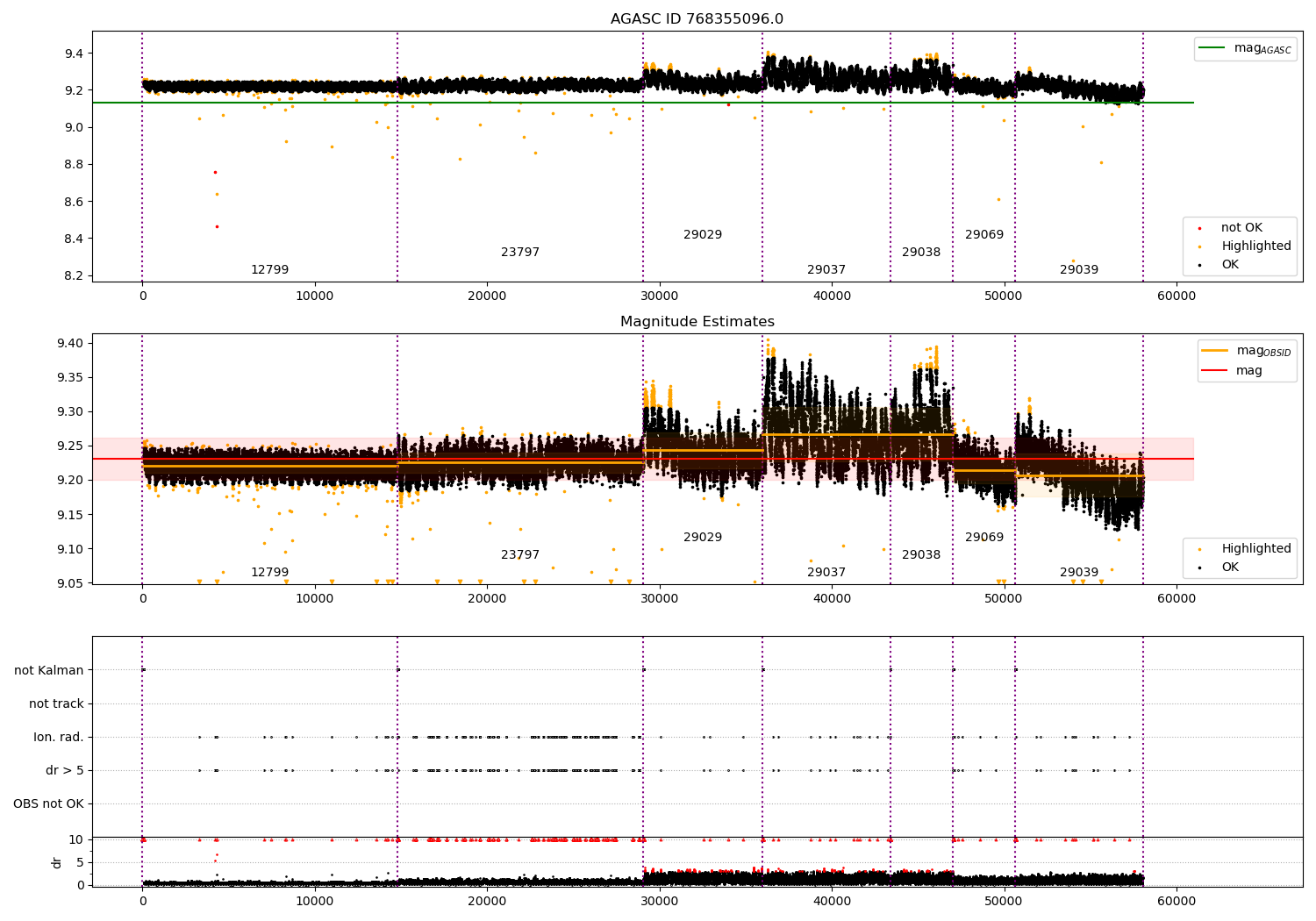This screenshot has width=1316, height=921.
Task: Select OK legend entry in top panel
Action: tap(1230, 265)
